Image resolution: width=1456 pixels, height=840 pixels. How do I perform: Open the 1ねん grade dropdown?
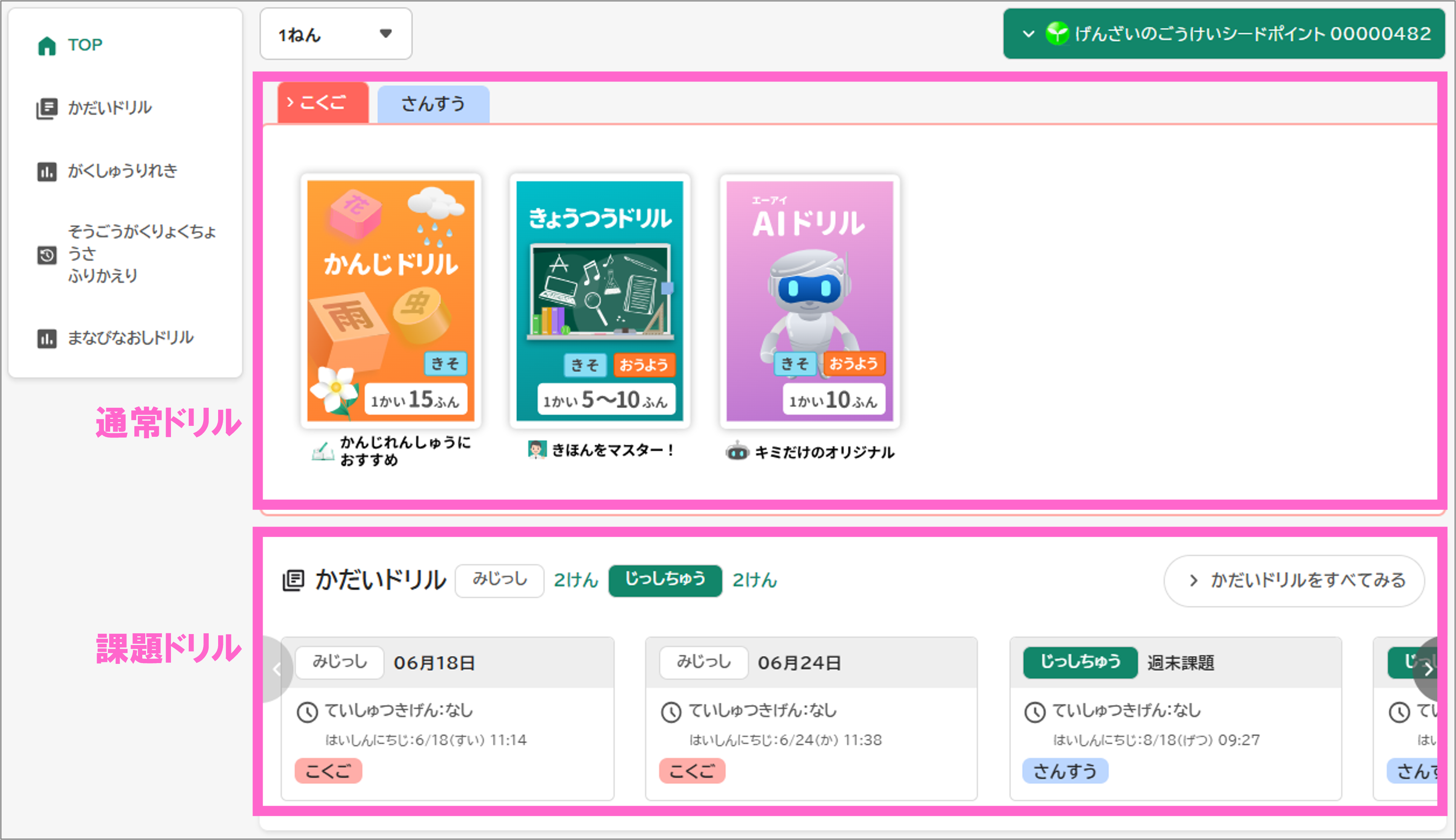pyautogui.click(x=335, y=34)
